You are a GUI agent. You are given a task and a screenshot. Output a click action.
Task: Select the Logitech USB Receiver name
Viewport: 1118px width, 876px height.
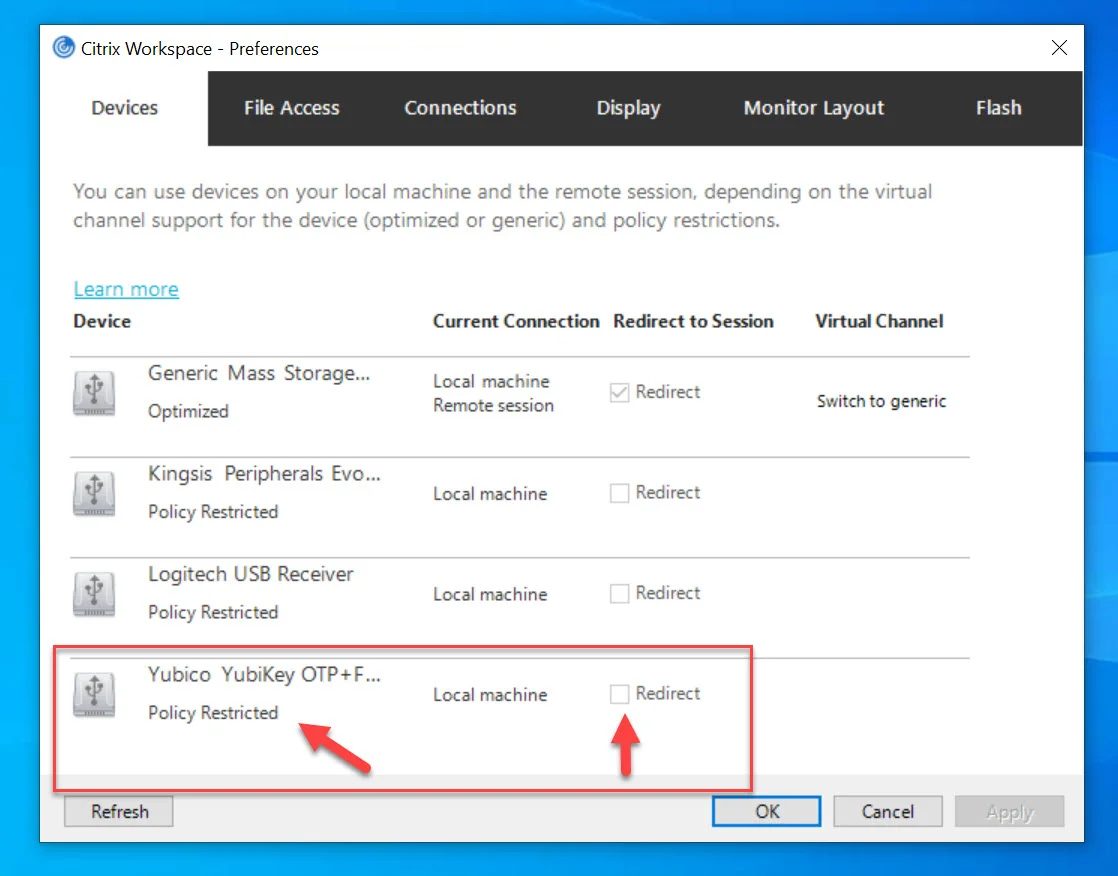pos(250,574)
